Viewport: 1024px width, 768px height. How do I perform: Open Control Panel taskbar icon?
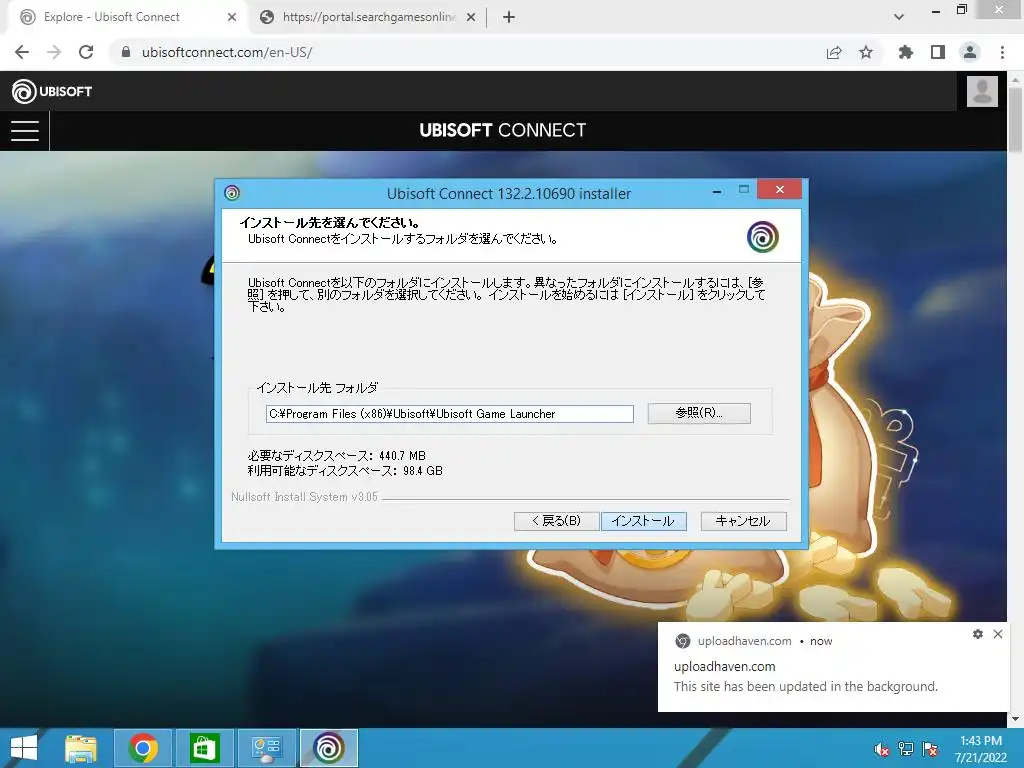266,748
